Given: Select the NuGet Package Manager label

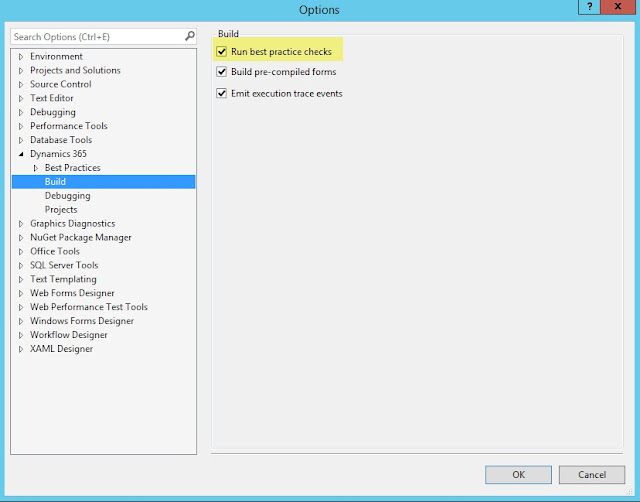Looking at the screenshot, I should [x=80, y=238].
